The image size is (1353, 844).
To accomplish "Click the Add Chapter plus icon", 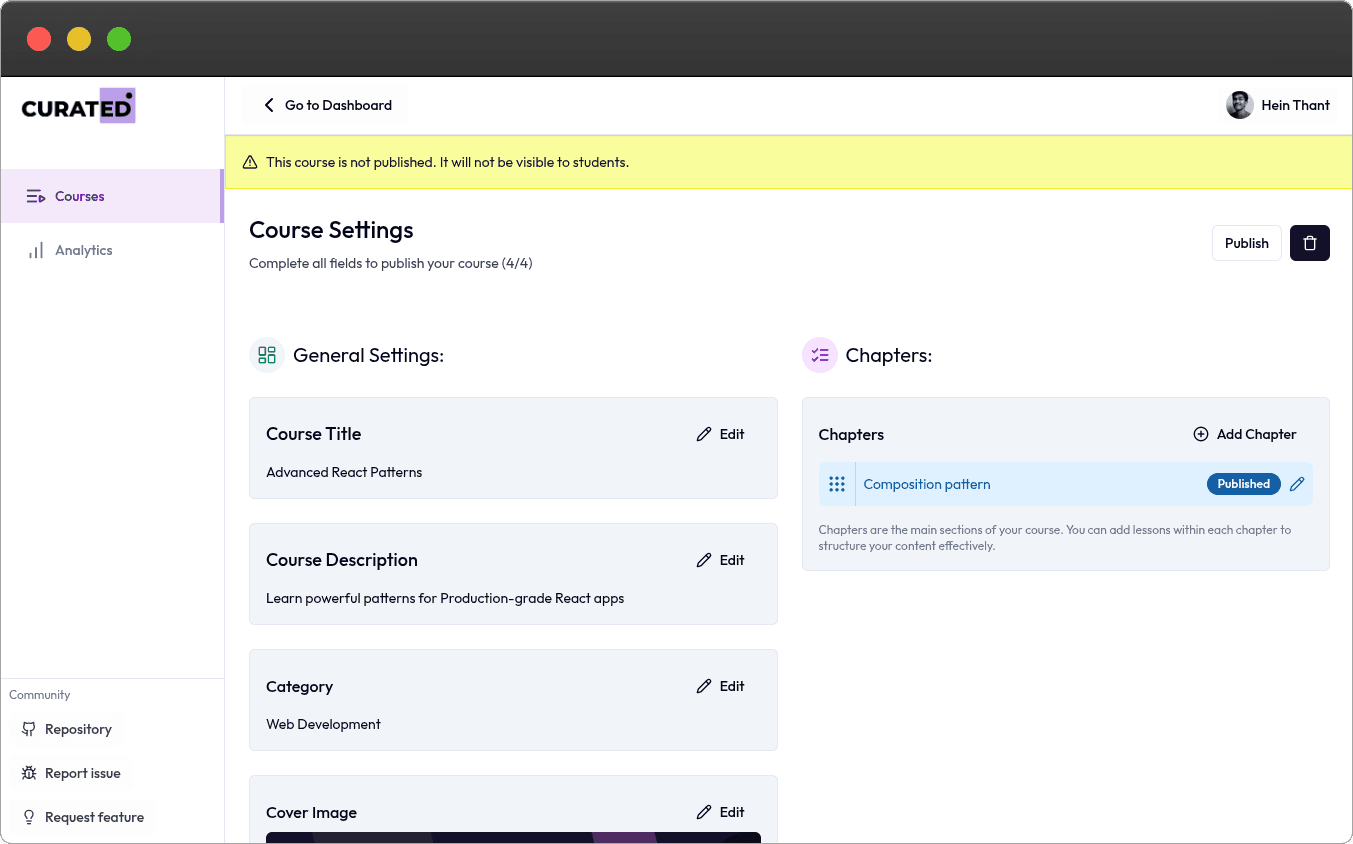I will click(1200, 434).
